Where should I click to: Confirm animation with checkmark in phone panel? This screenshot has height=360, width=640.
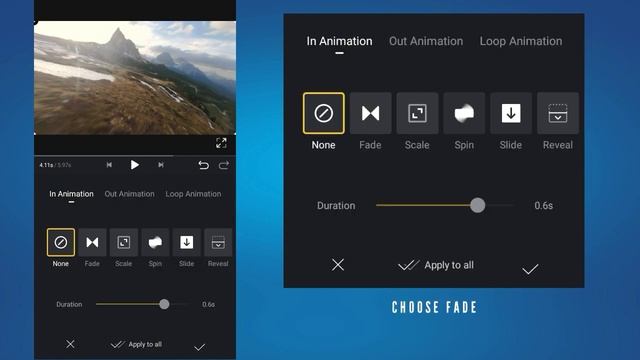[200, 347]
